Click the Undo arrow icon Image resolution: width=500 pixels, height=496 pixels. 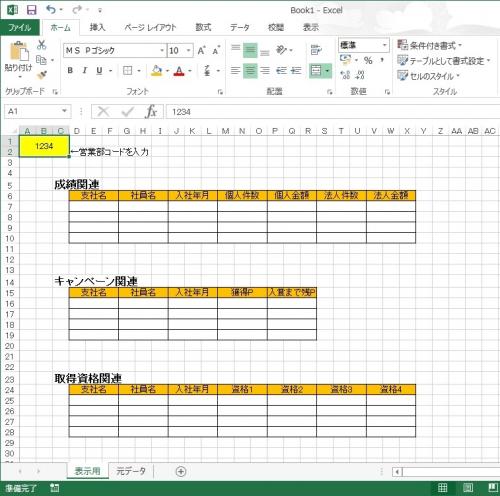pos(51,10)
